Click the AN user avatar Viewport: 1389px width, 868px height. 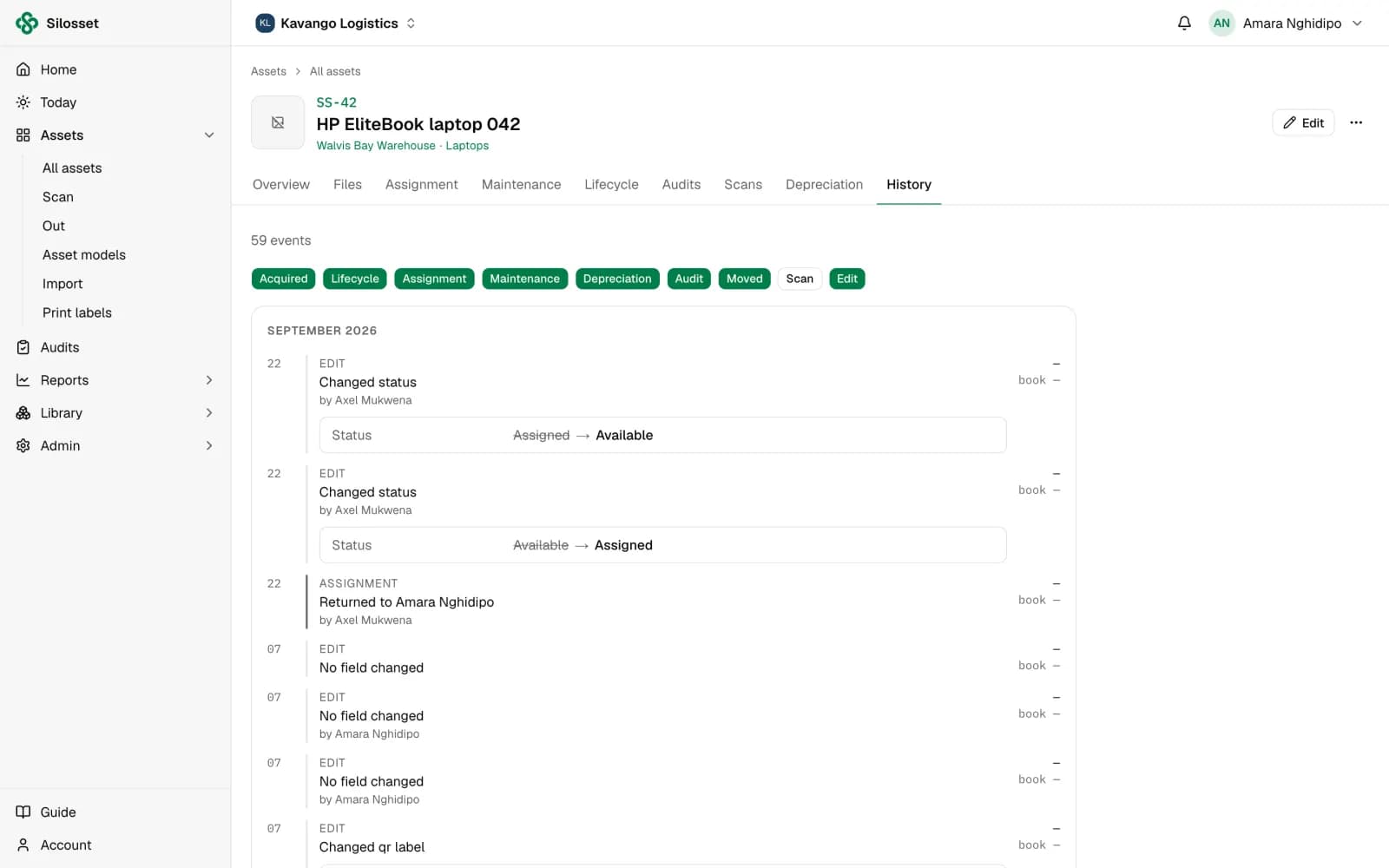tap(1221, 23)
